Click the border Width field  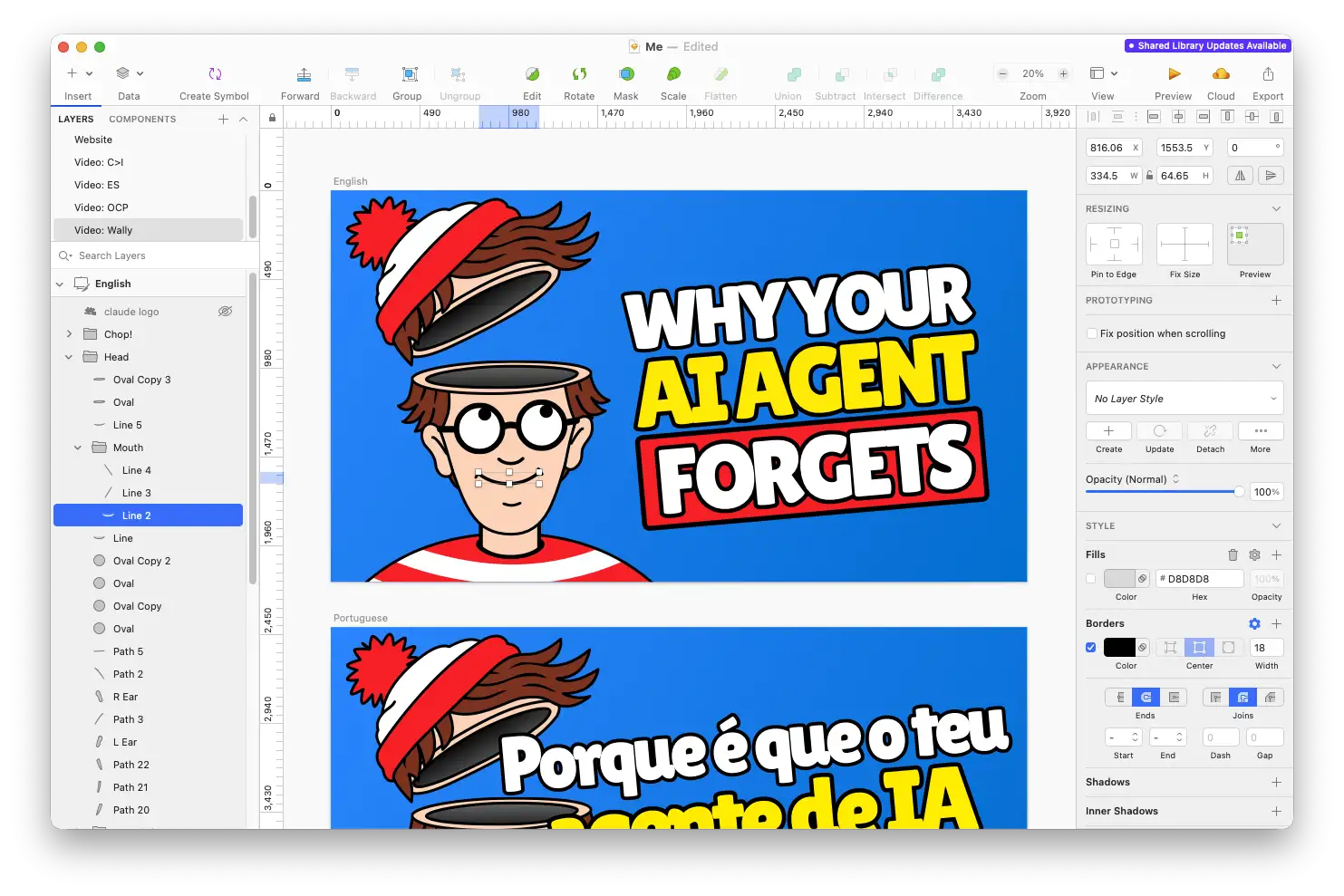click(x=1266, y=648)
